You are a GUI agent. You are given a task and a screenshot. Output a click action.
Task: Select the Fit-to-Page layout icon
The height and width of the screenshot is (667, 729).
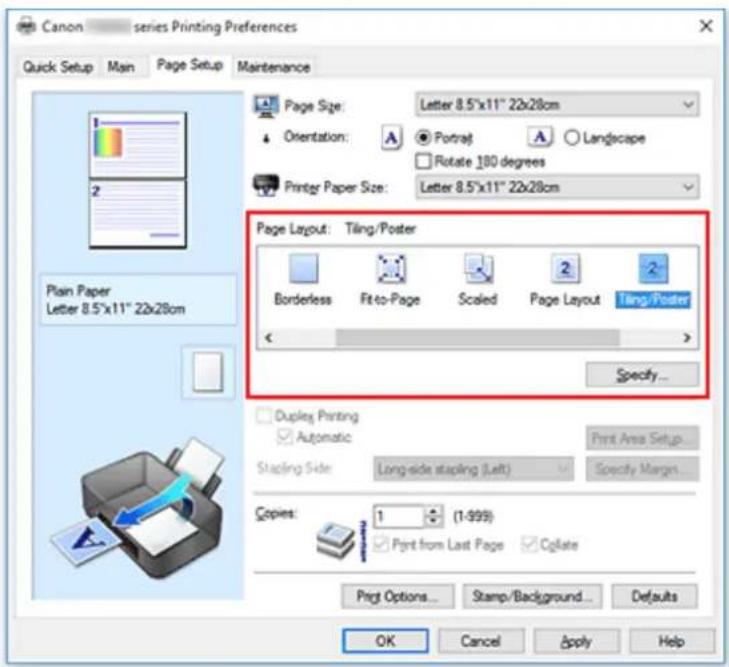tap(391, 268)
